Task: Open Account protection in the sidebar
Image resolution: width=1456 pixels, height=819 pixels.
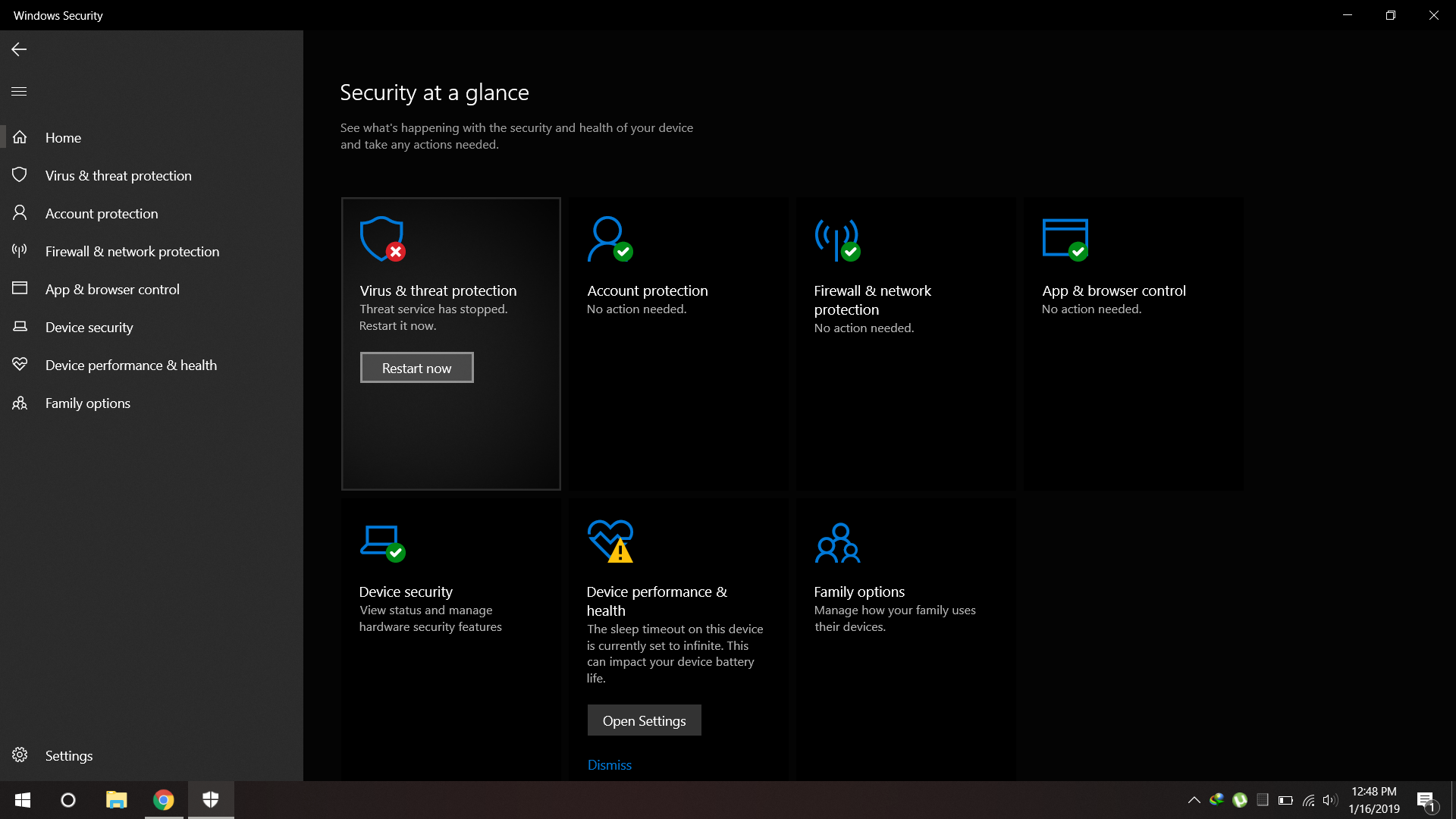Action: pyautogui.click(x=152, y=213)
